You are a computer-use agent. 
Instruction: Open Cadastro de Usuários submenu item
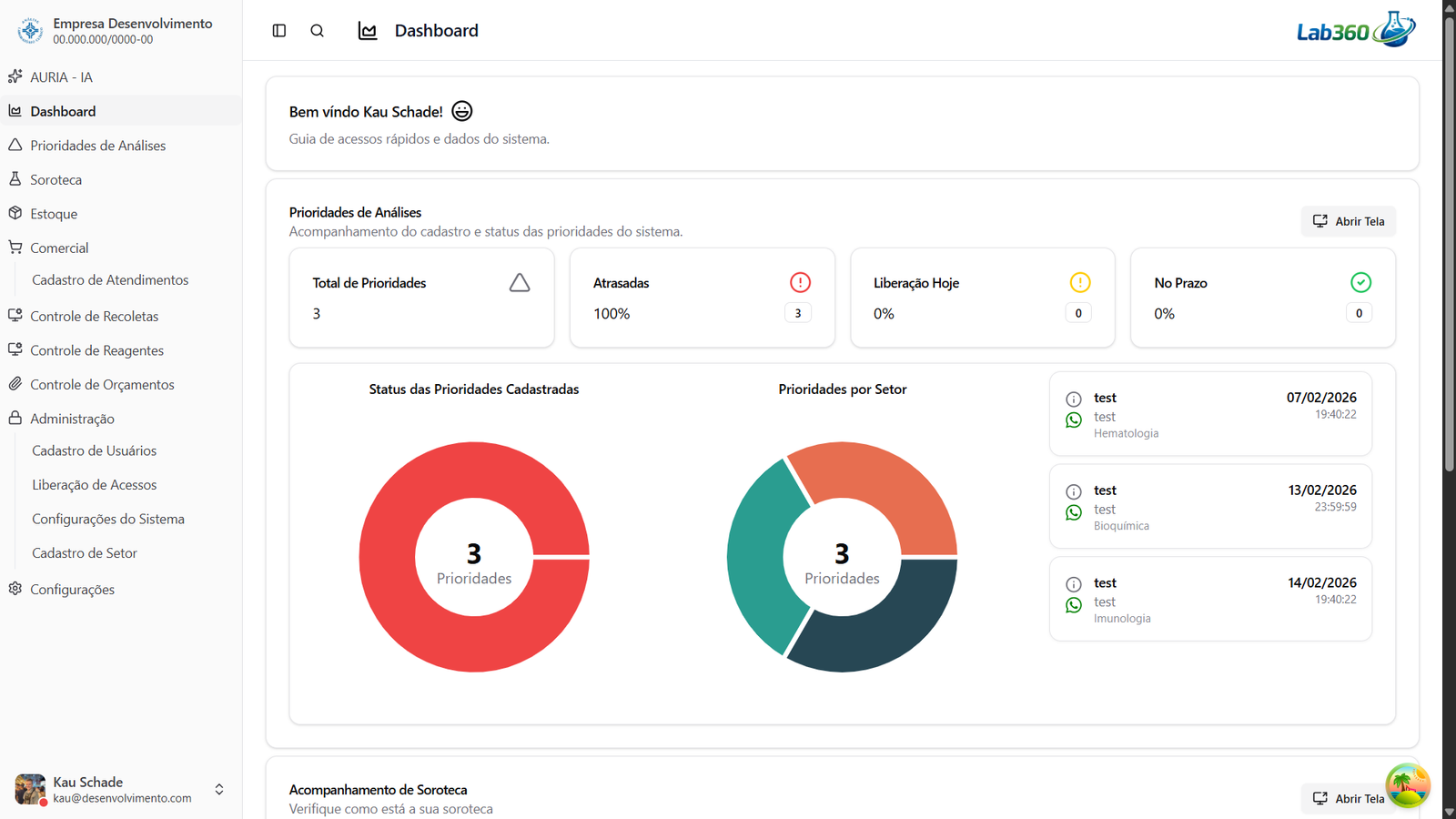[94, 450]
